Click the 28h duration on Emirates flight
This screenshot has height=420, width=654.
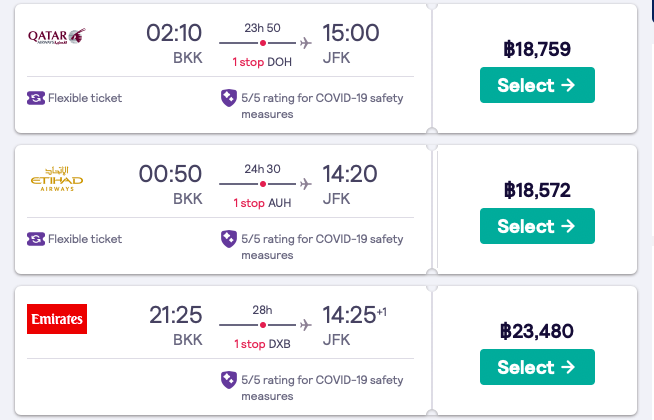tap(262, 310)
